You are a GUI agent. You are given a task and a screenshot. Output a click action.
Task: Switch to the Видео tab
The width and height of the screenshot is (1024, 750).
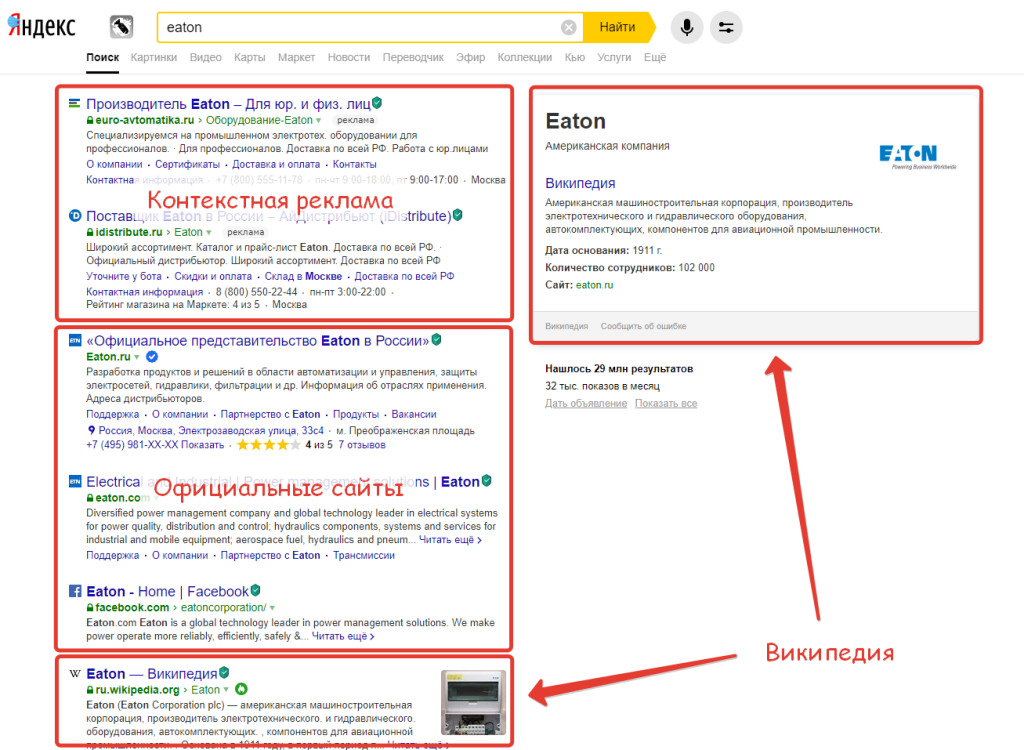(205, 57)
